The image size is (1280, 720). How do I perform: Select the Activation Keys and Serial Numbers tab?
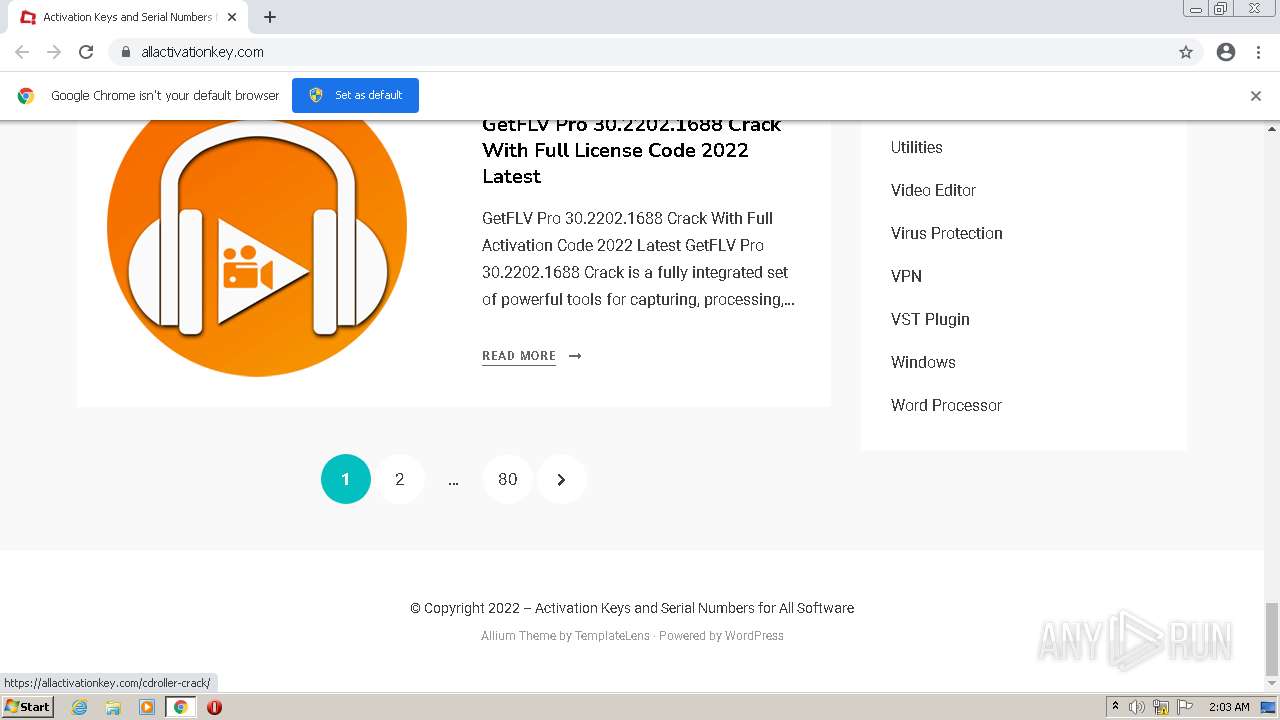pos(127,17)
